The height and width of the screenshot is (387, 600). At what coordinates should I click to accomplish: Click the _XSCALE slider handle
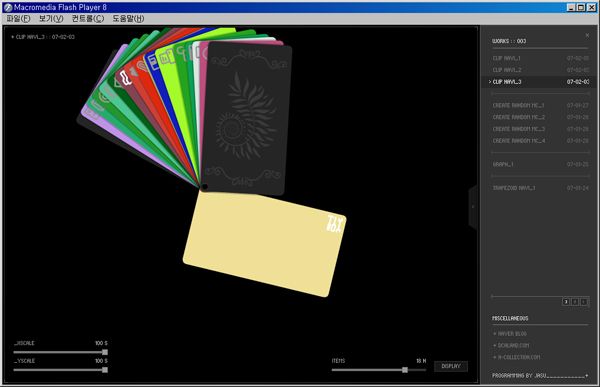pyautogui.click(x=105, y=352)
